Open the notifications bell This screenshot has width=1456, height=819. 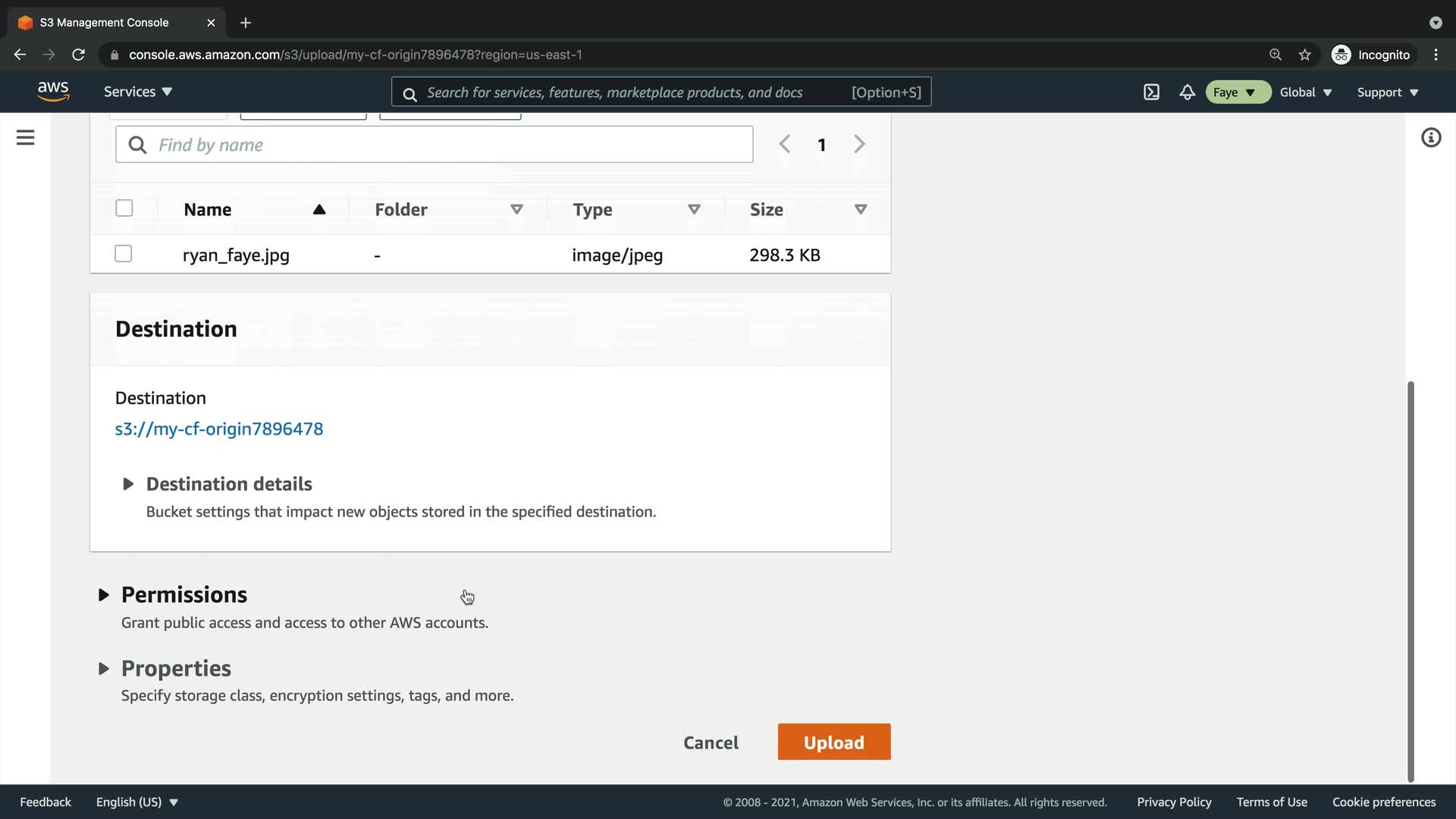pyautogui.click(x=1187, y=92)
